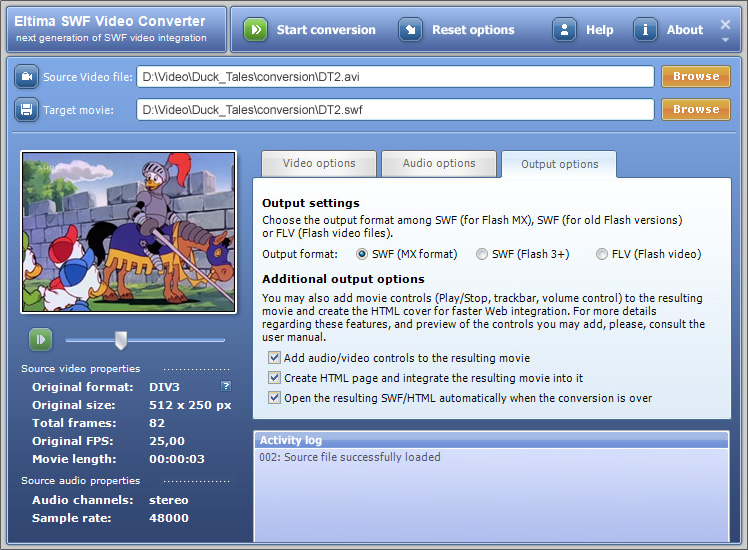
Task: Click the 'Source audio properties' label
Action: (81, 481)
